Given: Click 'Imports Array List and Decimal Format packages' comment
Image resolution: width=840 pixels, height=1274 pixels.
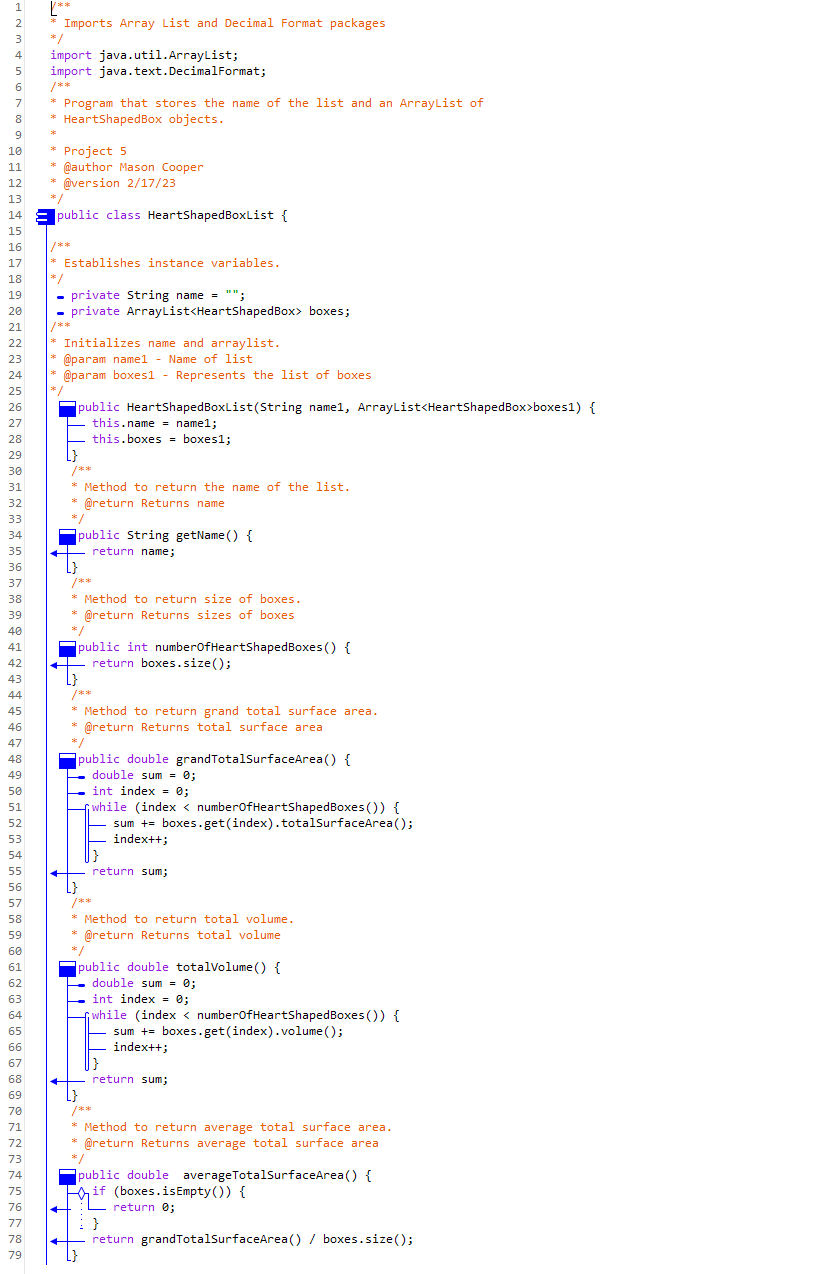Looking at the screenshot, I should pos(224,23).
